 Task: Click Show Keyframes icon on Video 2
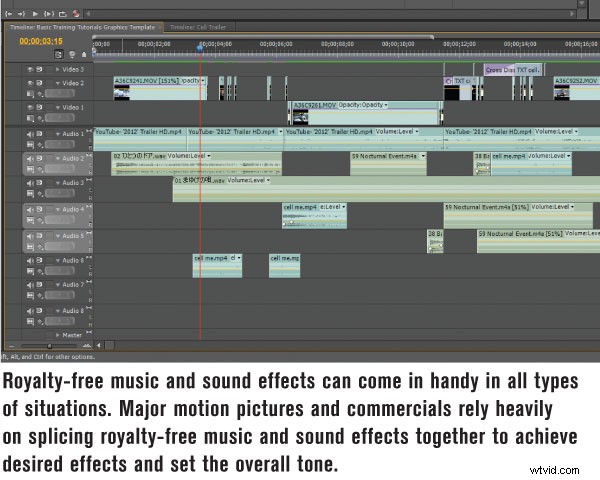tap(41, 94)
